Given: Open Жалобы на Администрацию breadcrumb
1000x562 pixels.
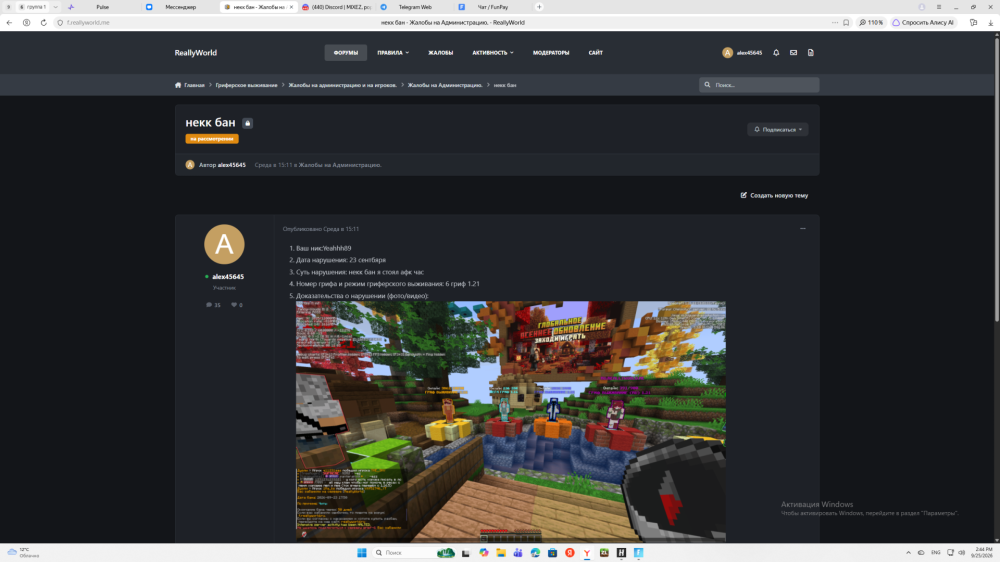Looking at the screenshot, I should 445,85.
